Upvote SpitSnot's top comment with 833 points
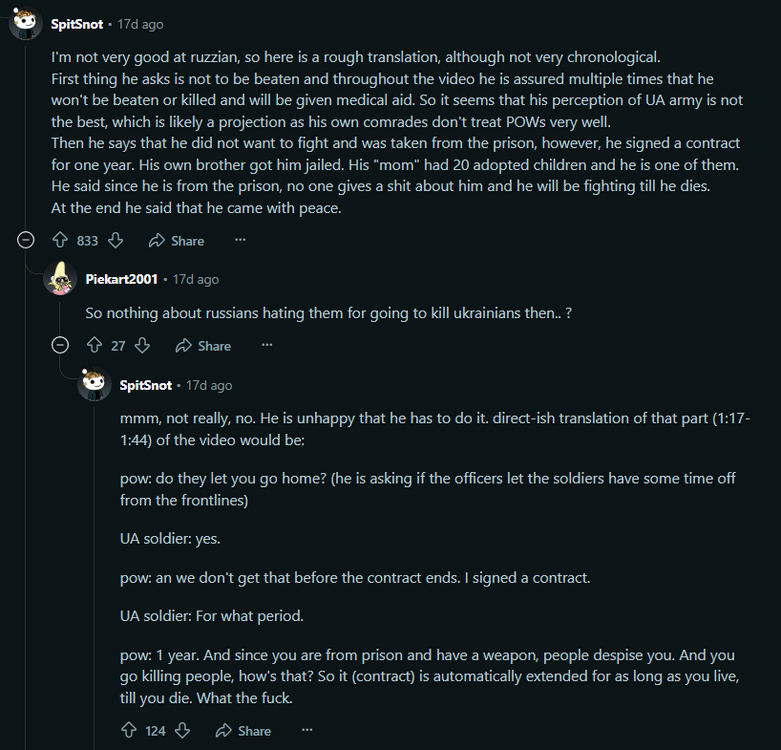The image size is (781, 750). click(x=60, y=240)
